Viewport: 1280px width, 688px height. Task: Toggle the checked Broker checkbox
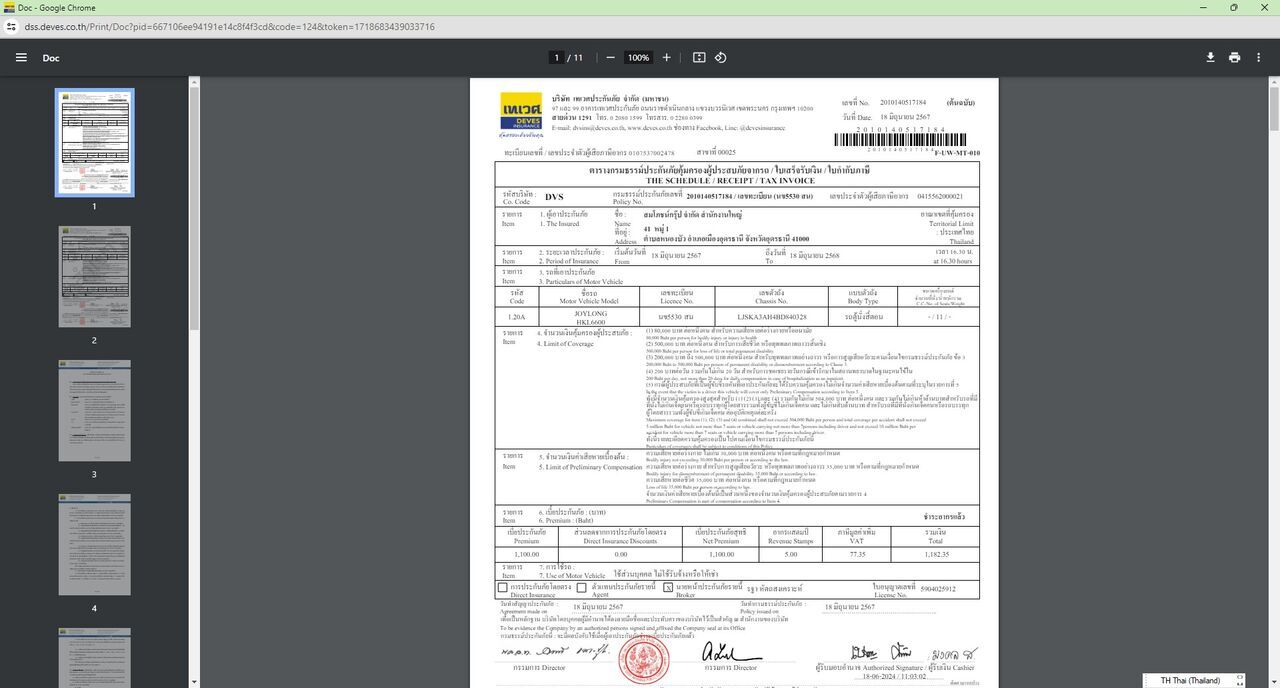668,588
